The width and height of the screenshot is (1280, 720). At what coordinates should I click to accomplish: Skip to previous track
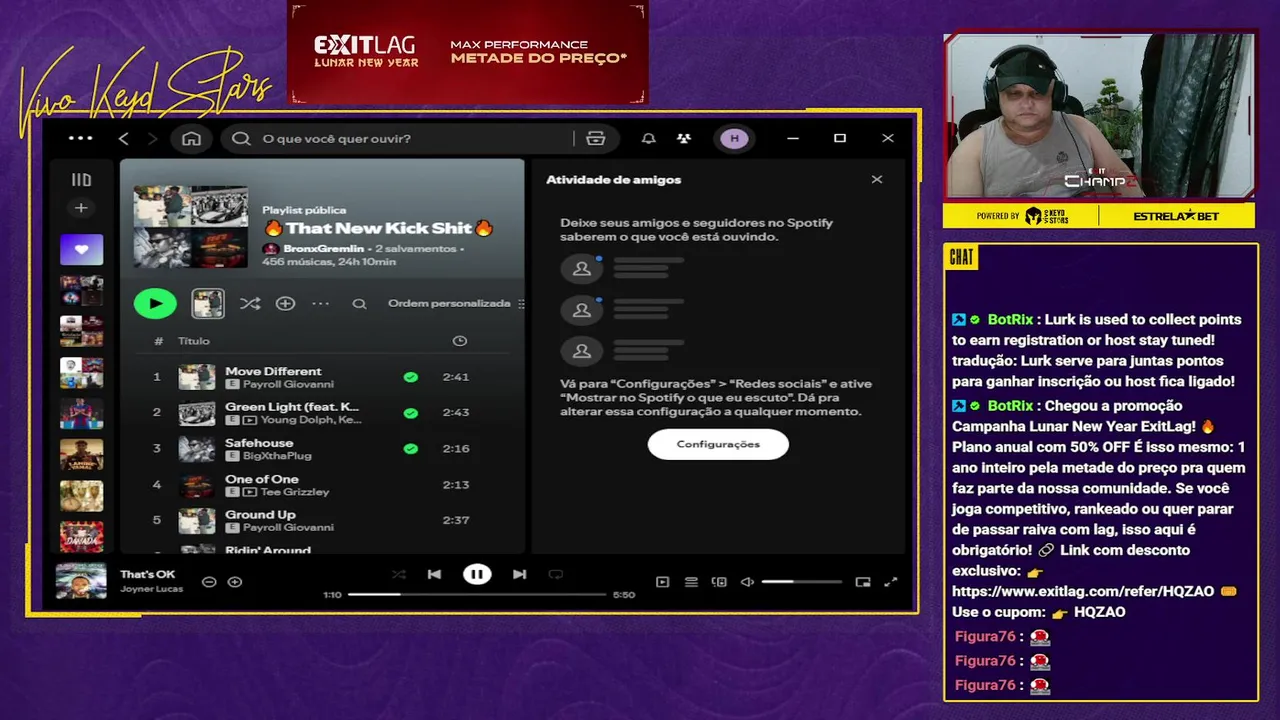click(x=434, y=574)
